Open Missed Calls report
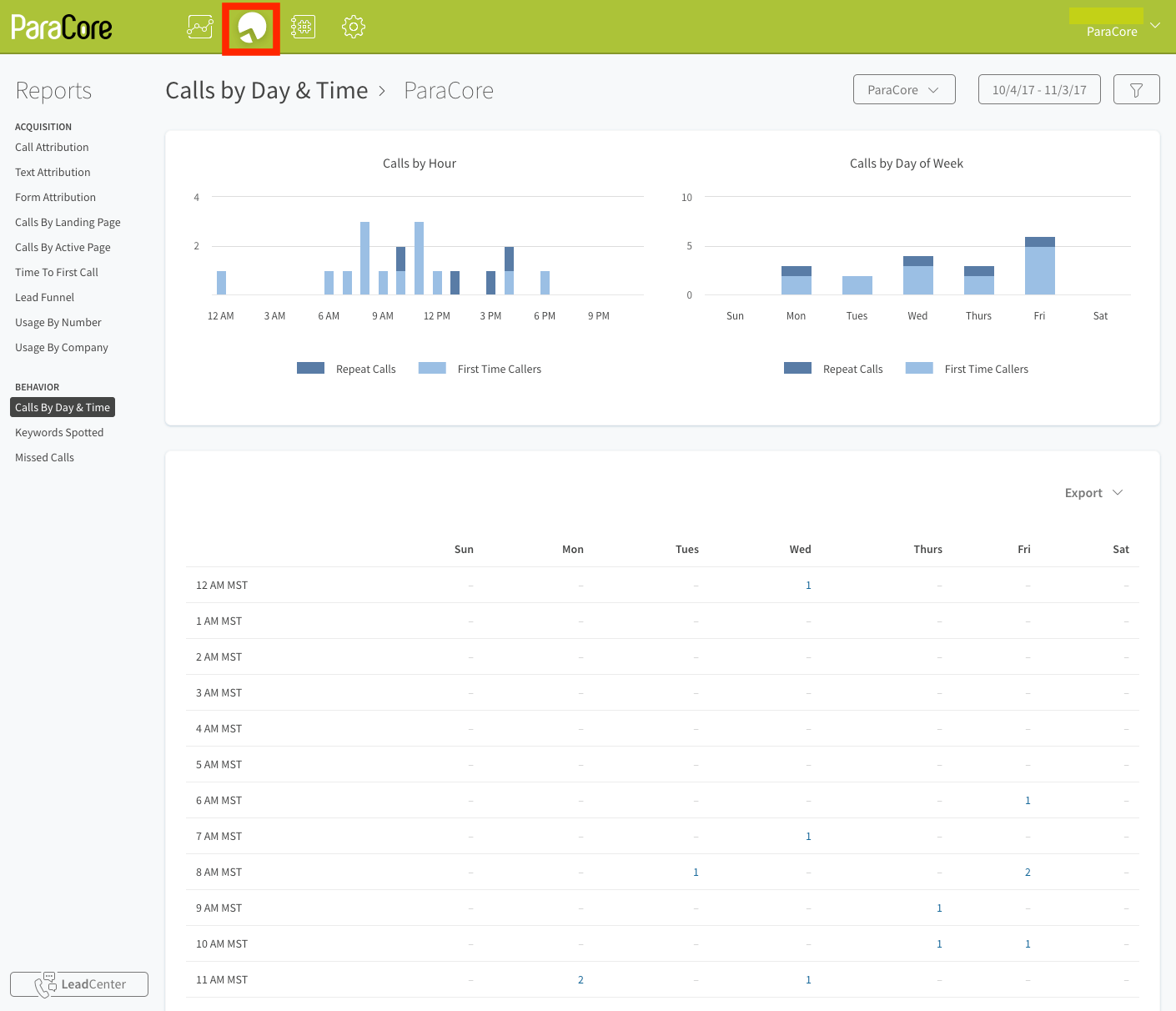Screen dimensions: 1176x1011 coord(44,457)
